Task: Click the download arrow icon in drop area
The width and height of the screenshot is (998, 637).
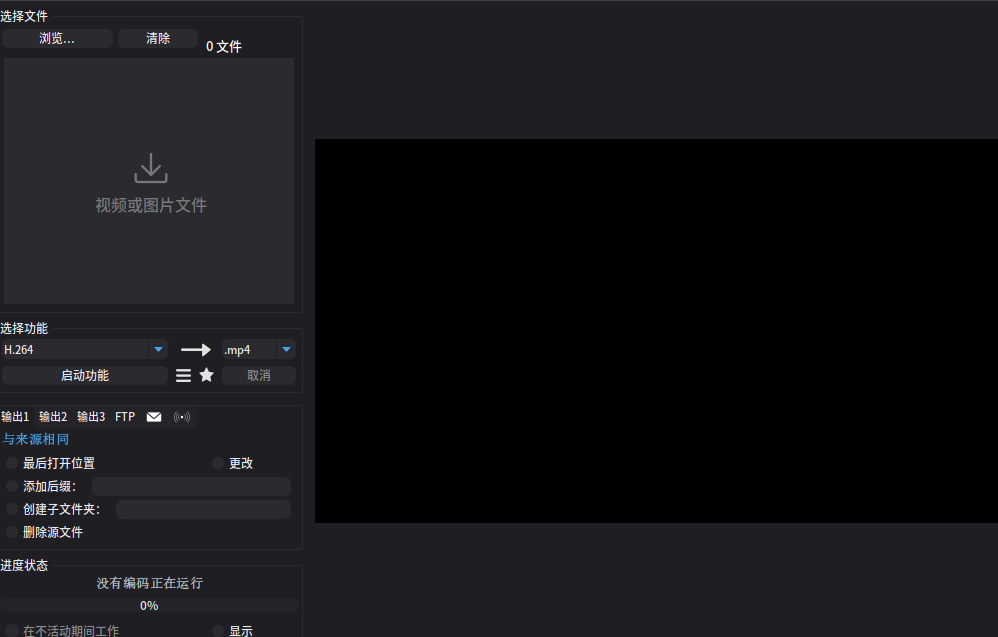Action: 151,168
